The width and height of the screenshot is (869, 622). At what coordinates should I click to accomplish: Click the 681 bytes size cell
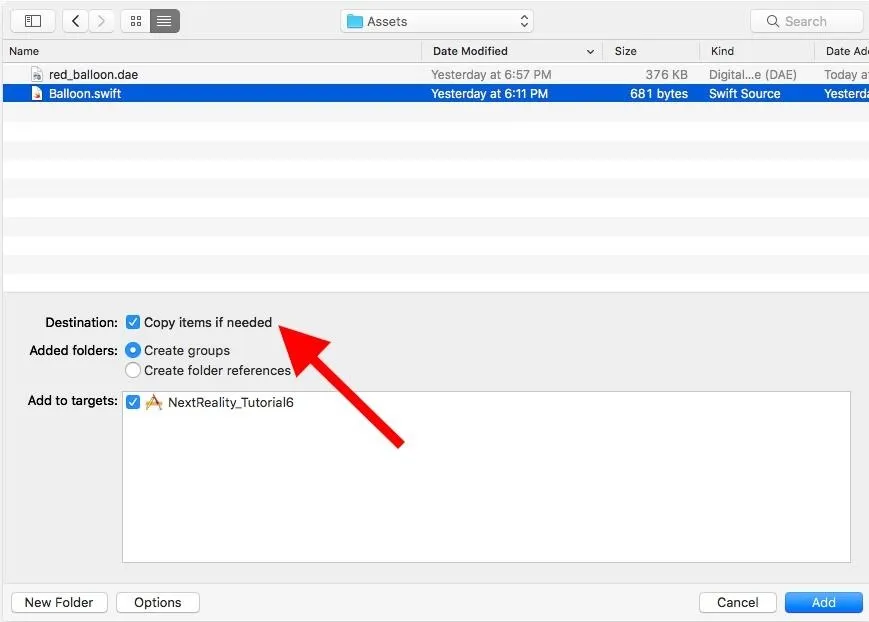click(659, 93)
